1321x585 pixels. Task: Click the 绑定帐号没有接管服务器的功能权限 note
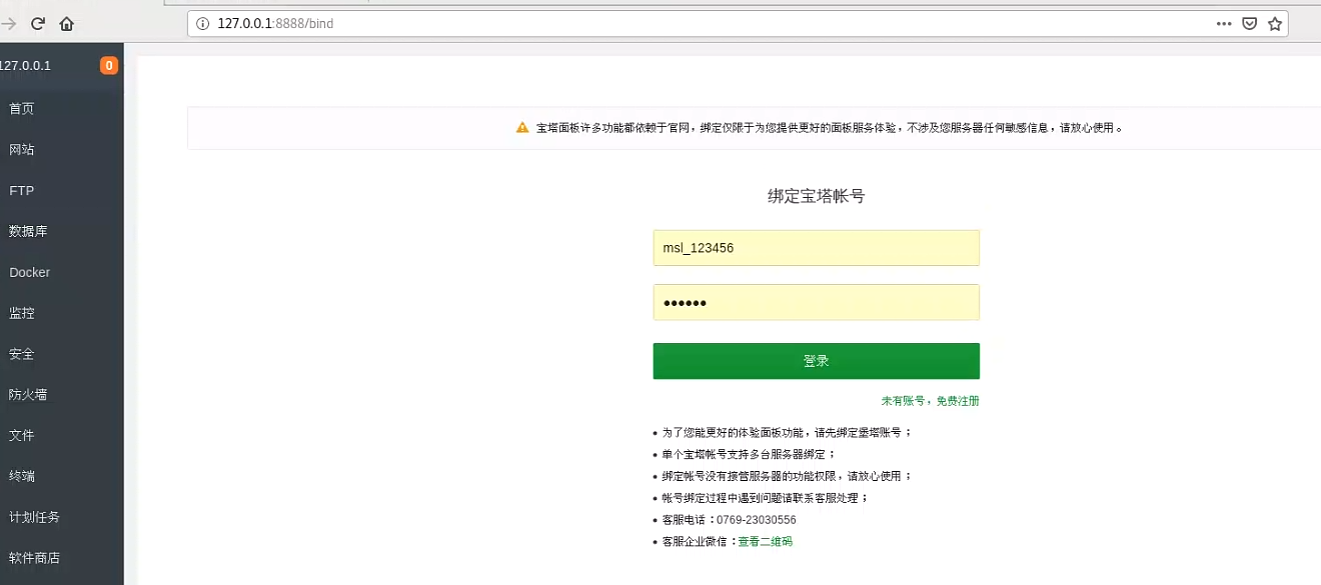pos(787,477)
